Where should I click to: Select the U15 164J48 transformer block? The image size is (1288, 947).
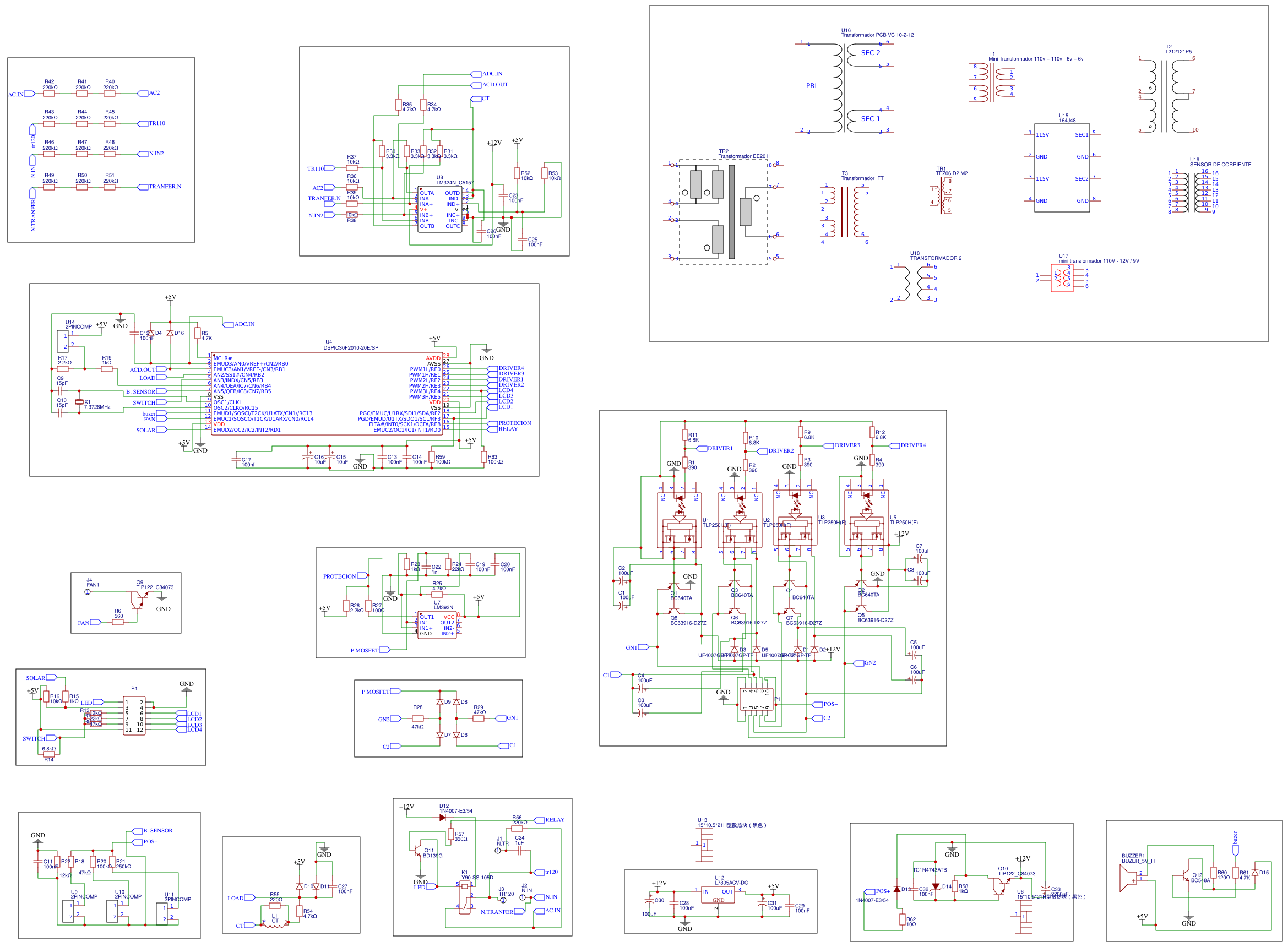(1062, 168)
